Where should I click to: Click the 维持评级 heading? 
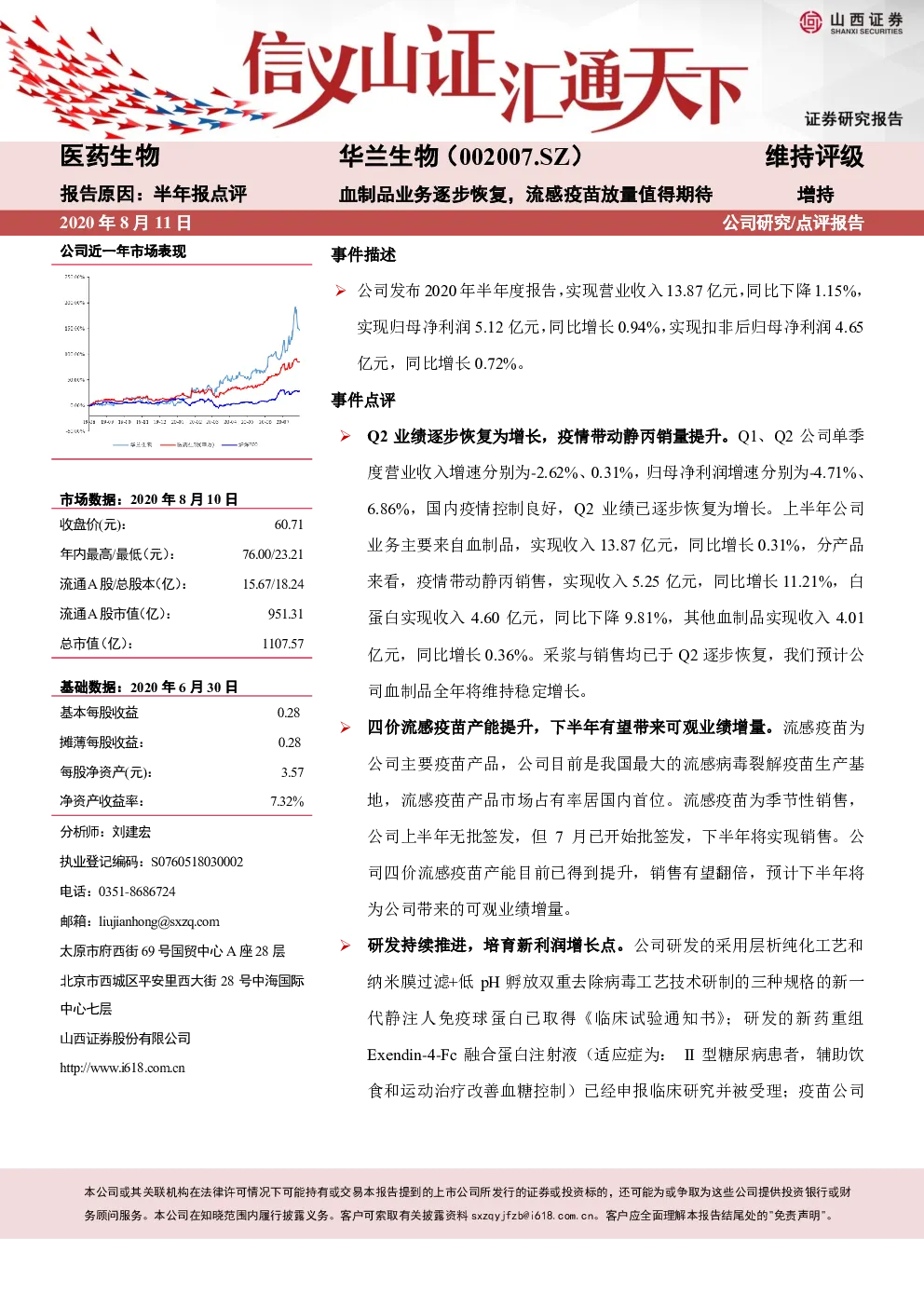point(815,157)
